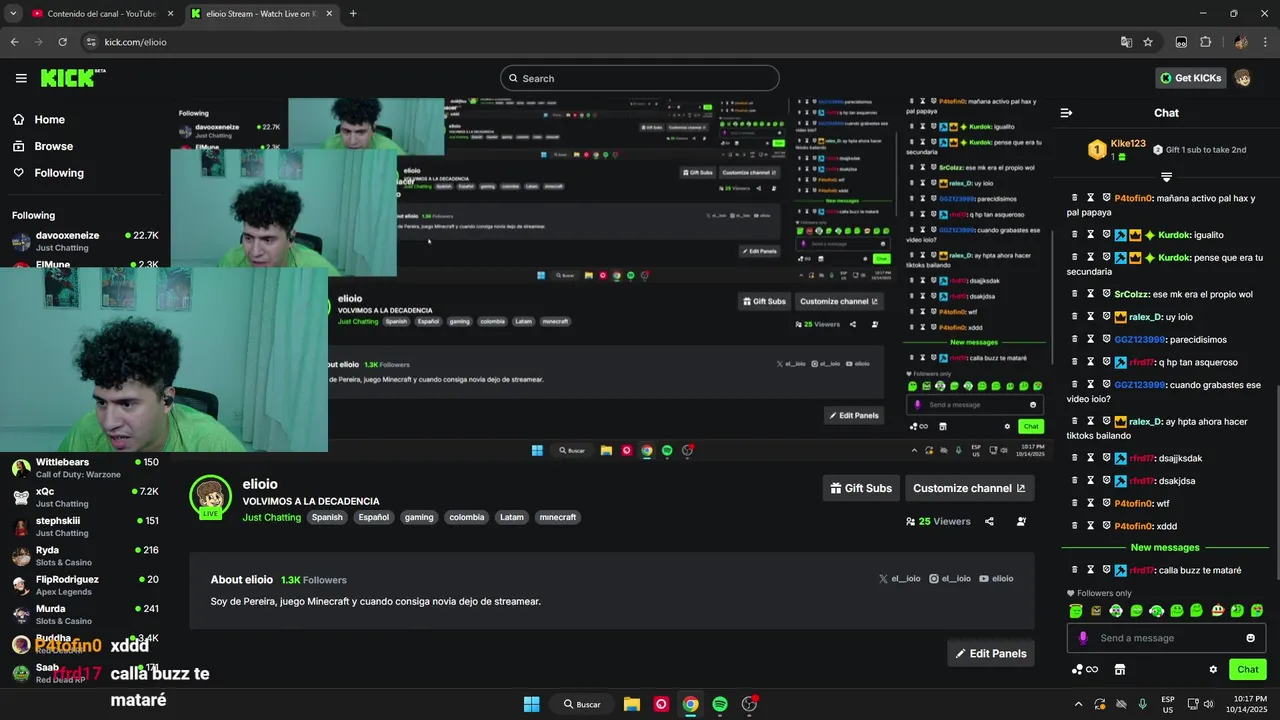The width and height of the screenshot is (1280, 720).
Task: Click the Gift Subs button
Action: click(x=861, y=488)
